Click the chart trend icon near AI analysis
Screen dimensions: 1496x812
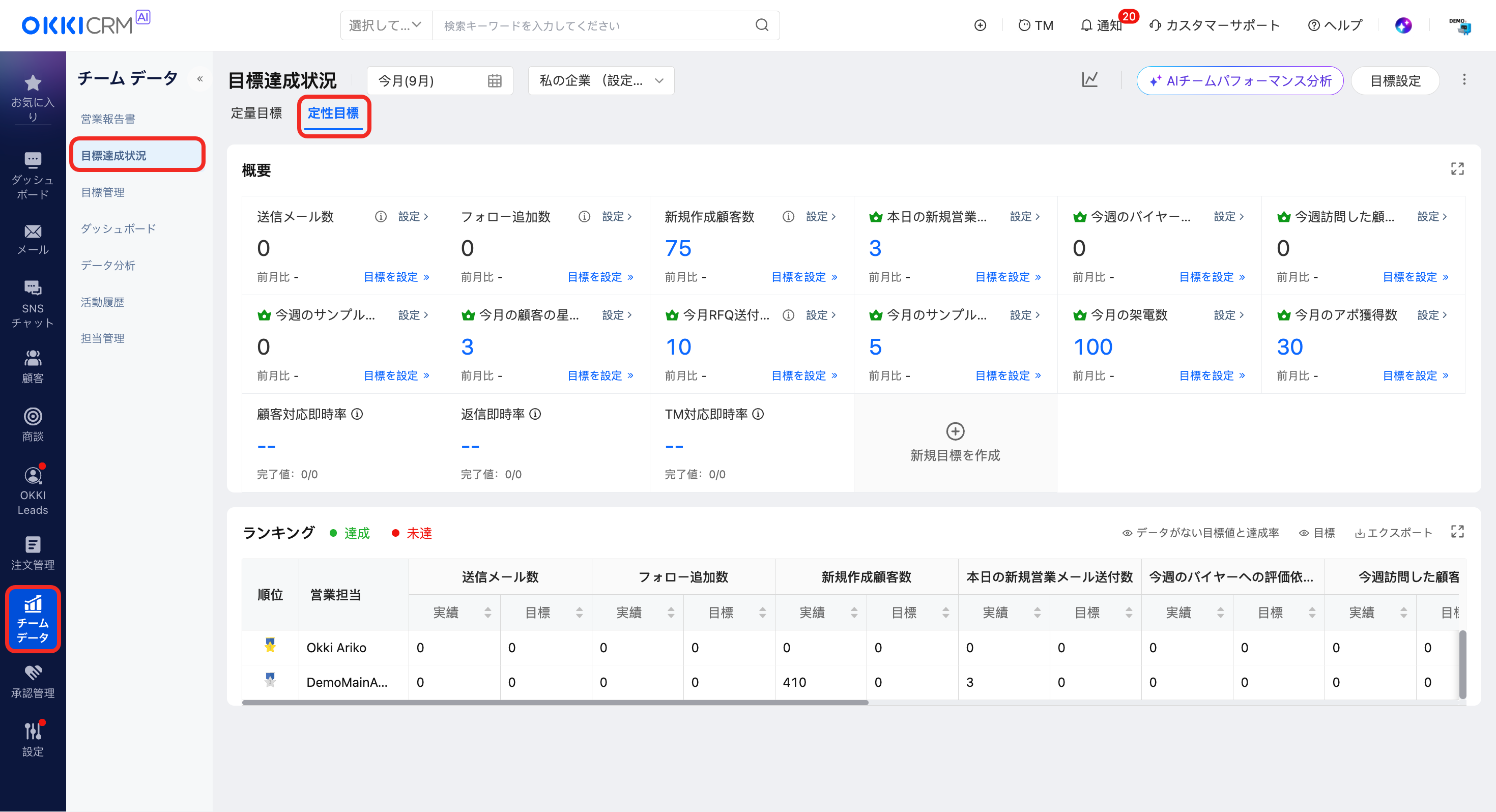coord(1089,80)
